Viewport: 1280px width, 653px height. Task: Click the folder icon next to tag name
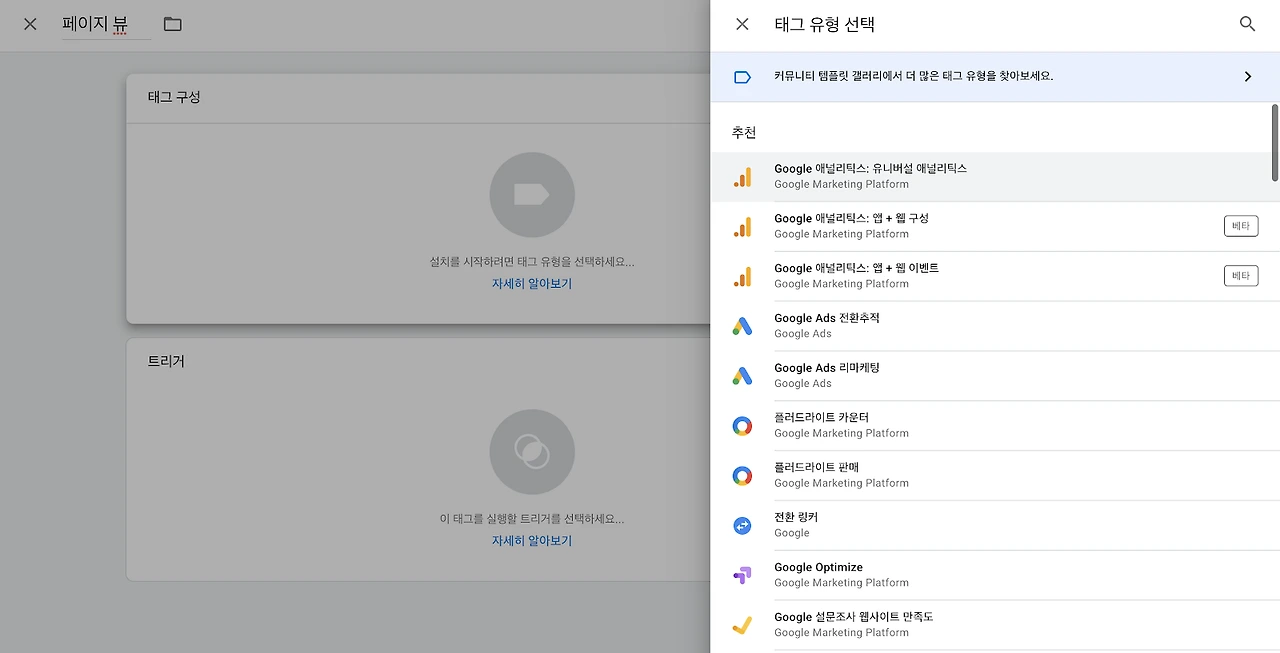pyautogui.click(x=173, y=24)
